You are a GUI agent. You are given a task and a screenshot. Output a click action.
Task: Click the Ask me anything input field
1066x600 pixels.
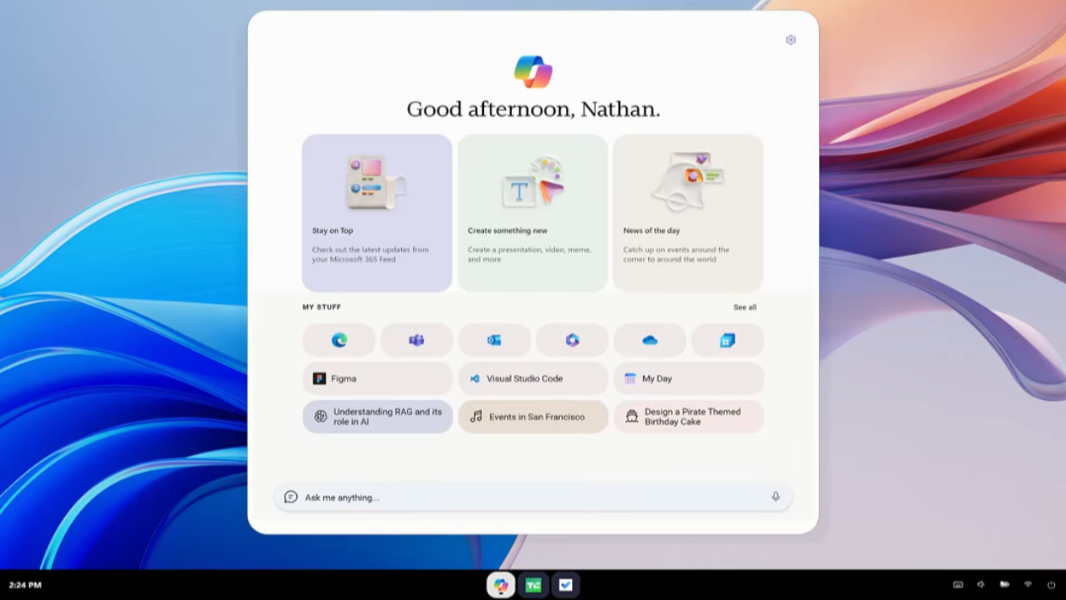click(x=534, y=497)
